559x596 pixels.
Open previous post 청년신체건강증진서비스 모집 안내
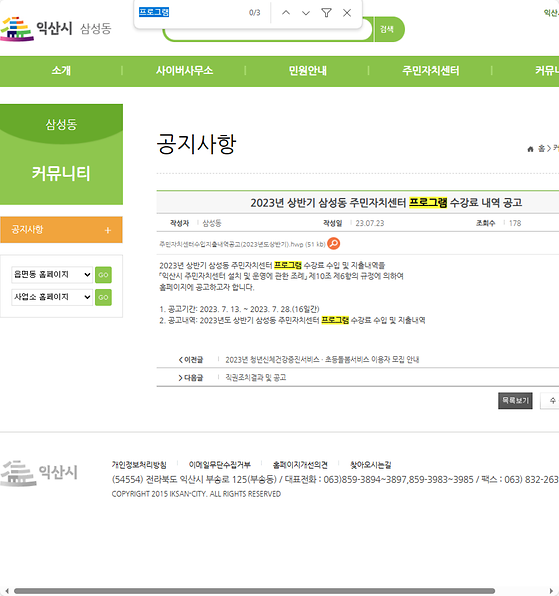point(322,360)
